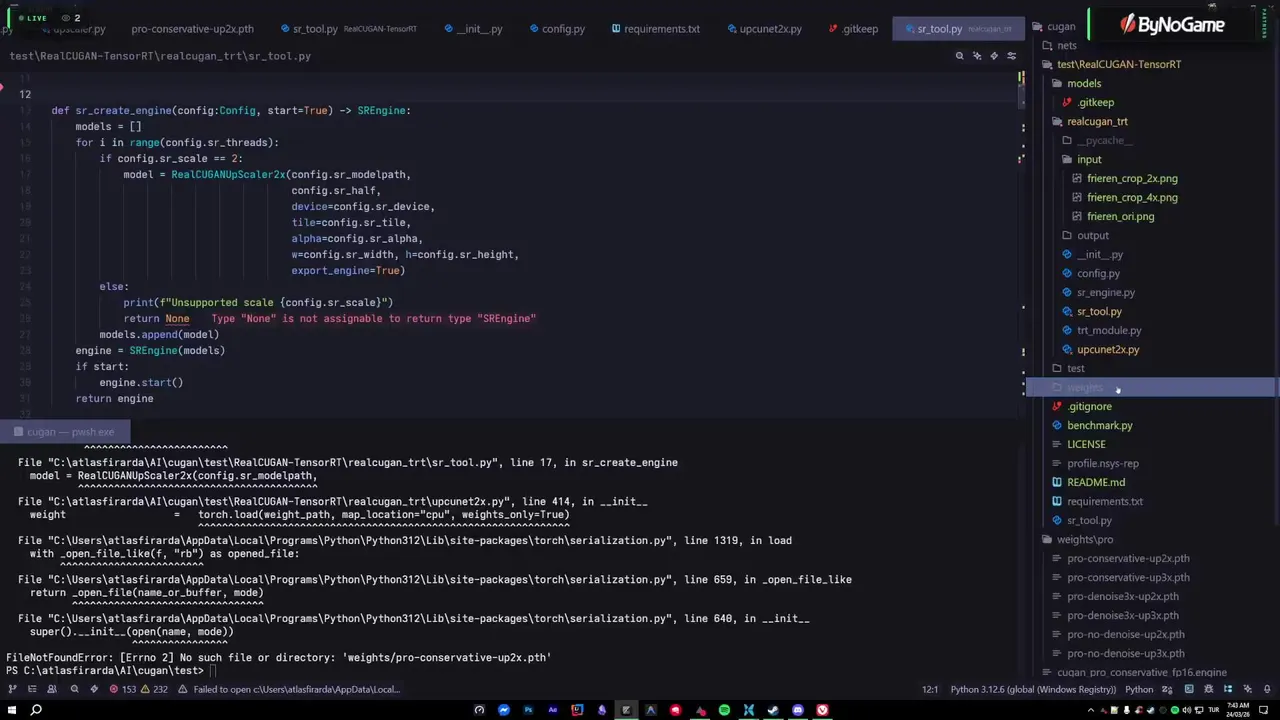This screenshot has width=1280, height=720.
Task: Open the editor settings sliders icon
Action: [x=1011, y=56]
